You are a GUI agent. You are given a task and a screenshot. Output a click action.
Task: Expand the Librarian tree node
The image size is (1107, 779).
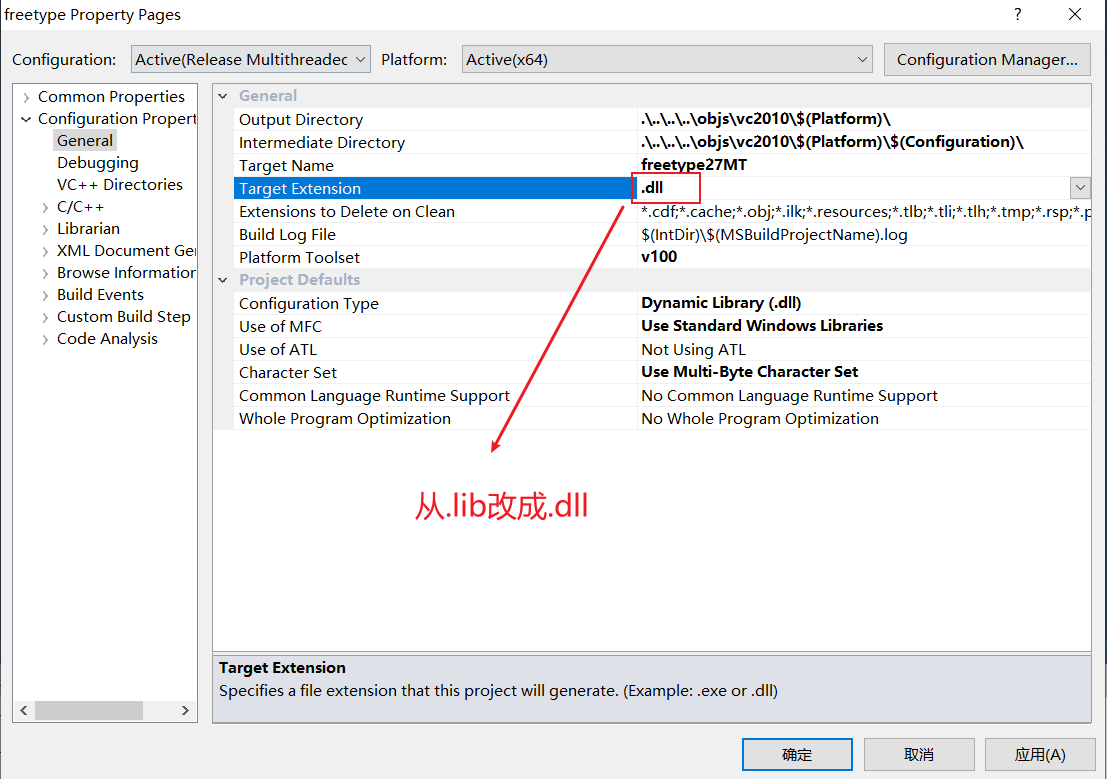coord(46,229)
